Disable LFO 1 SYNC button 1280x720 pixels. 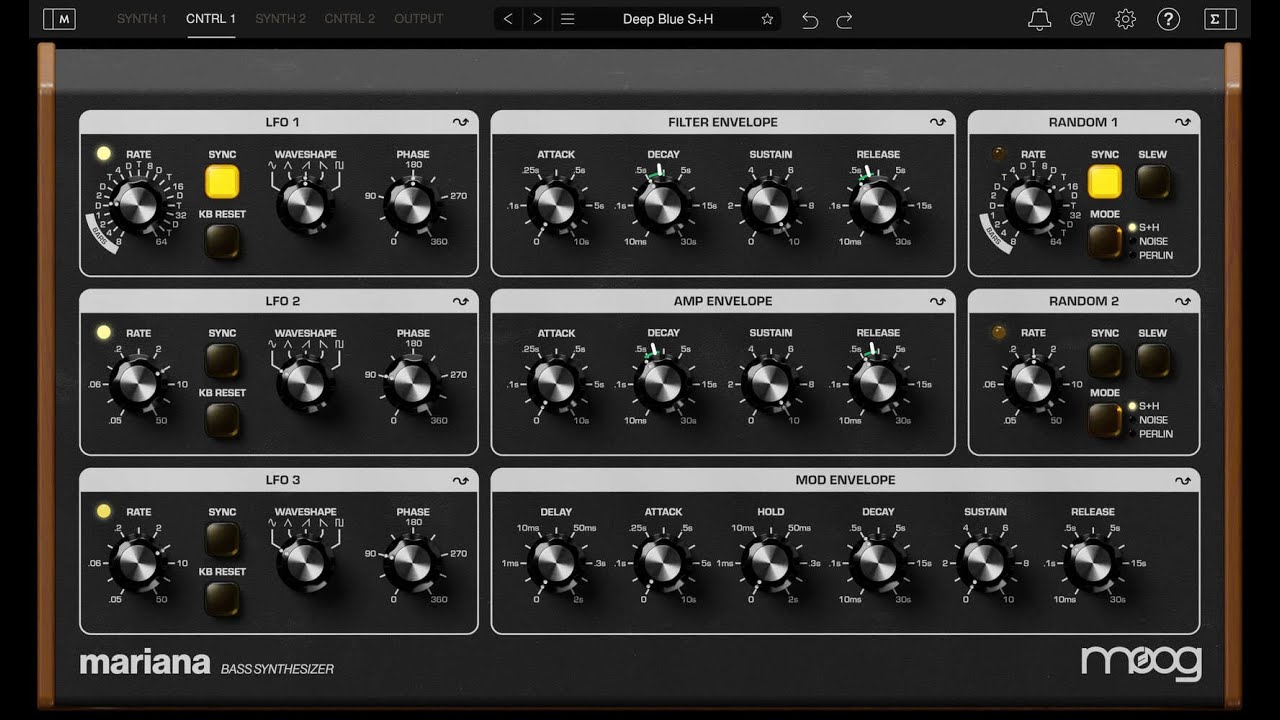tap(222, 182)
